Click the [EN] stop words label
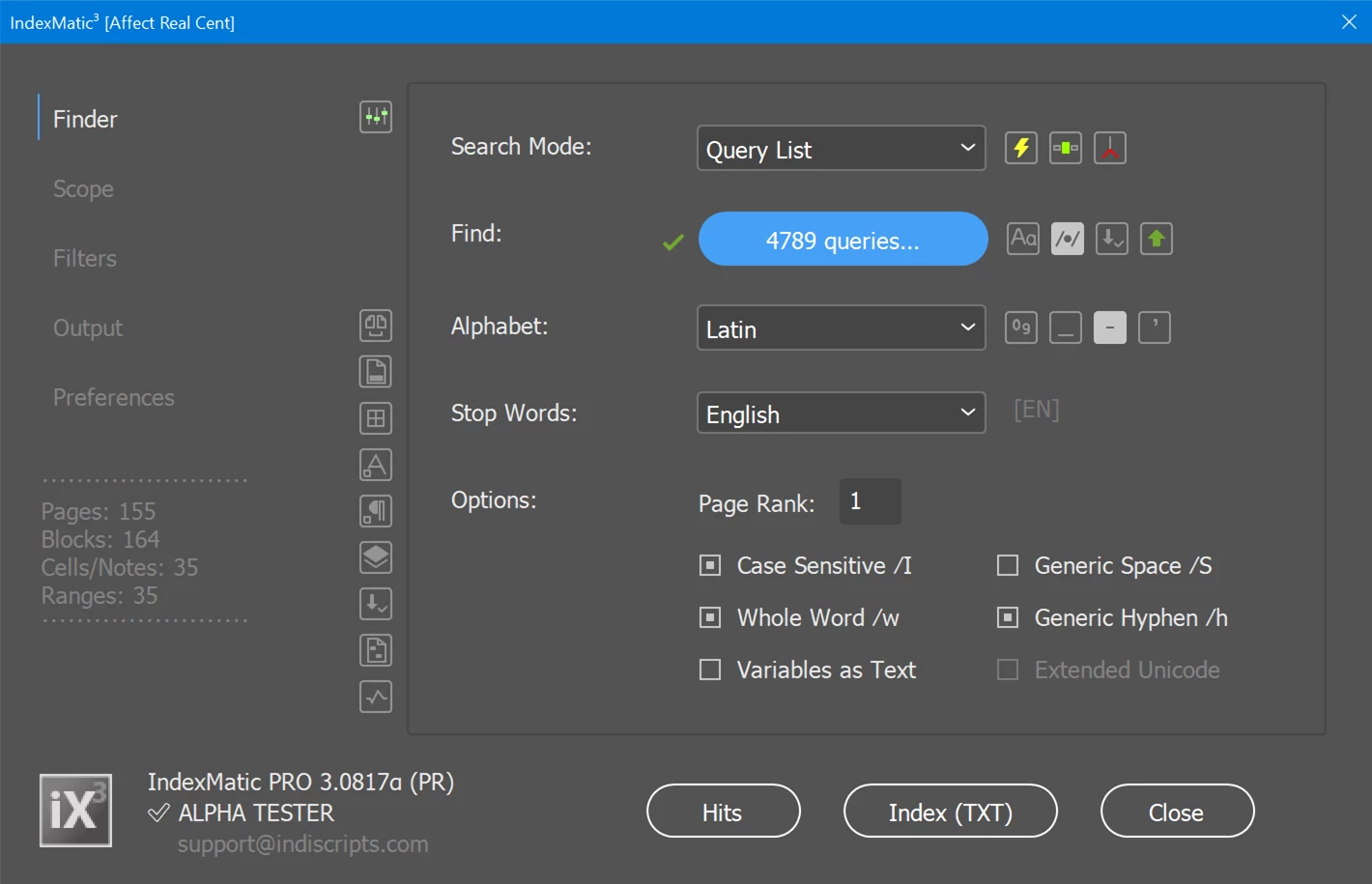 [x=1037, y=410]
